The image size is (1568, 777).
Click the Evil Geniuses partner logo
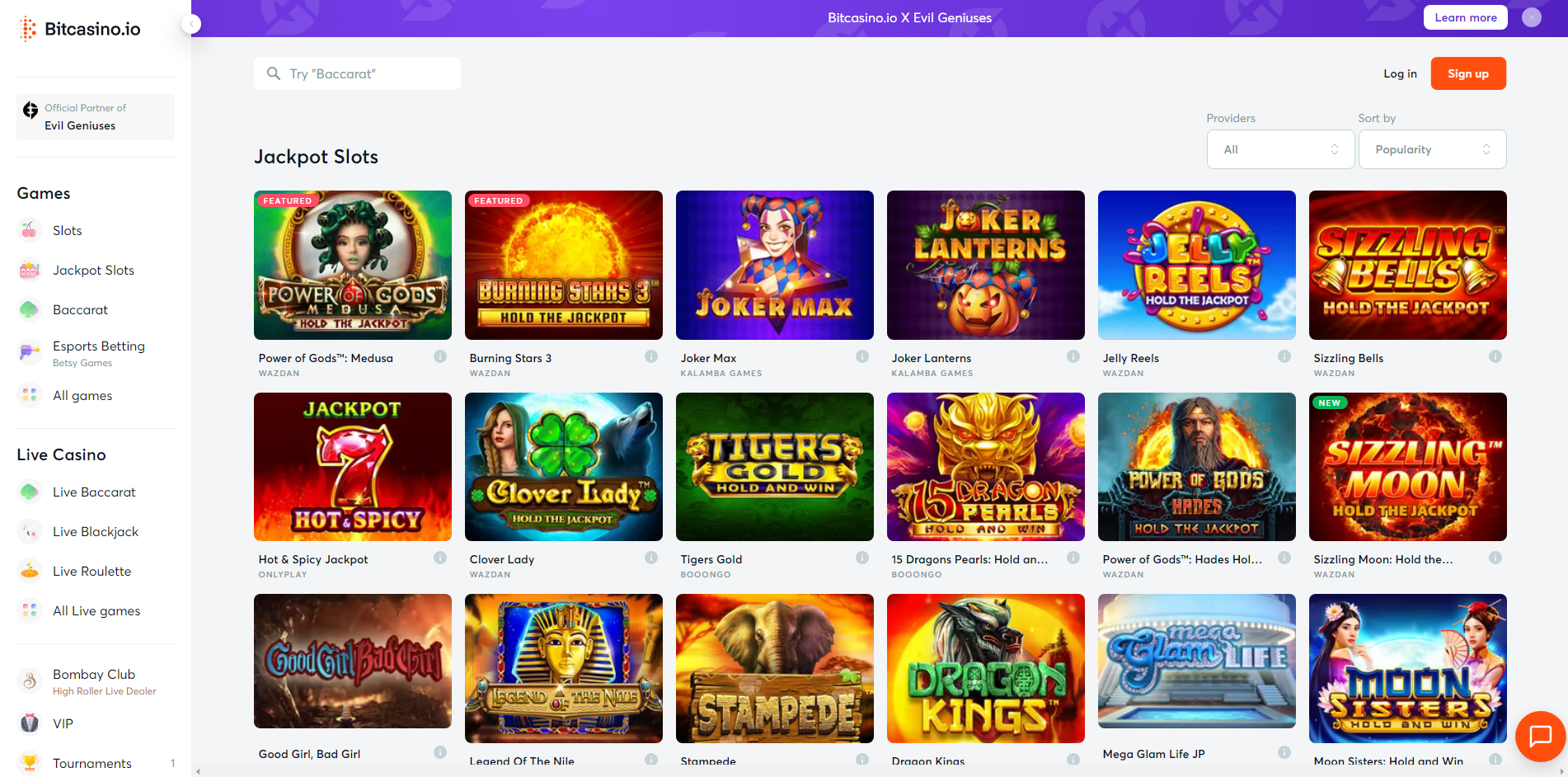pyautogui.click(x=31, y=111)
